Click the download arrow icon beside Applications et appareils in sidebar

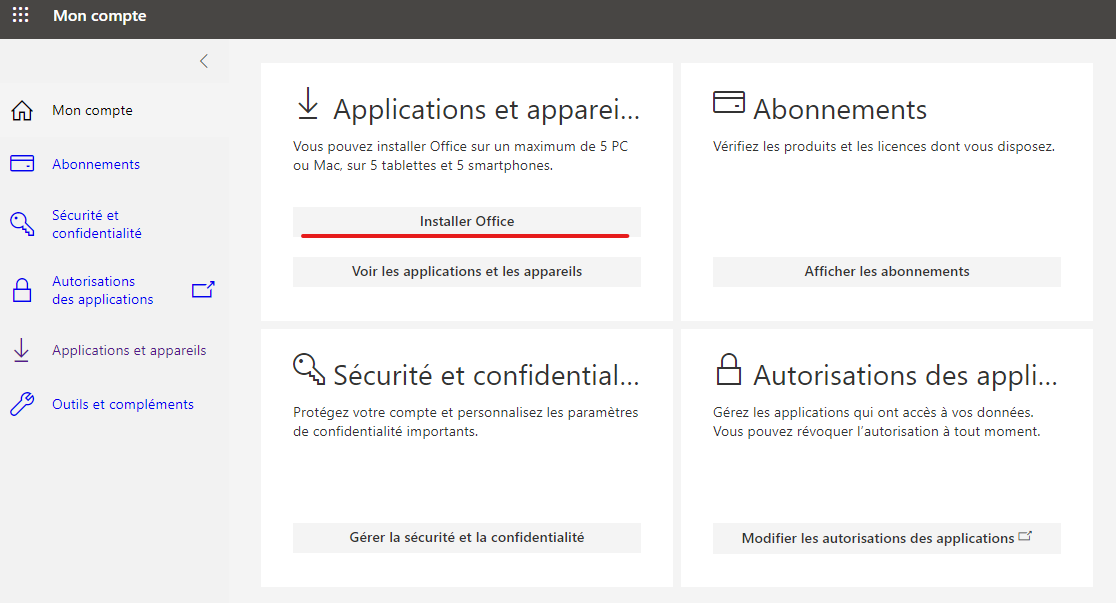tap(22, 350)
